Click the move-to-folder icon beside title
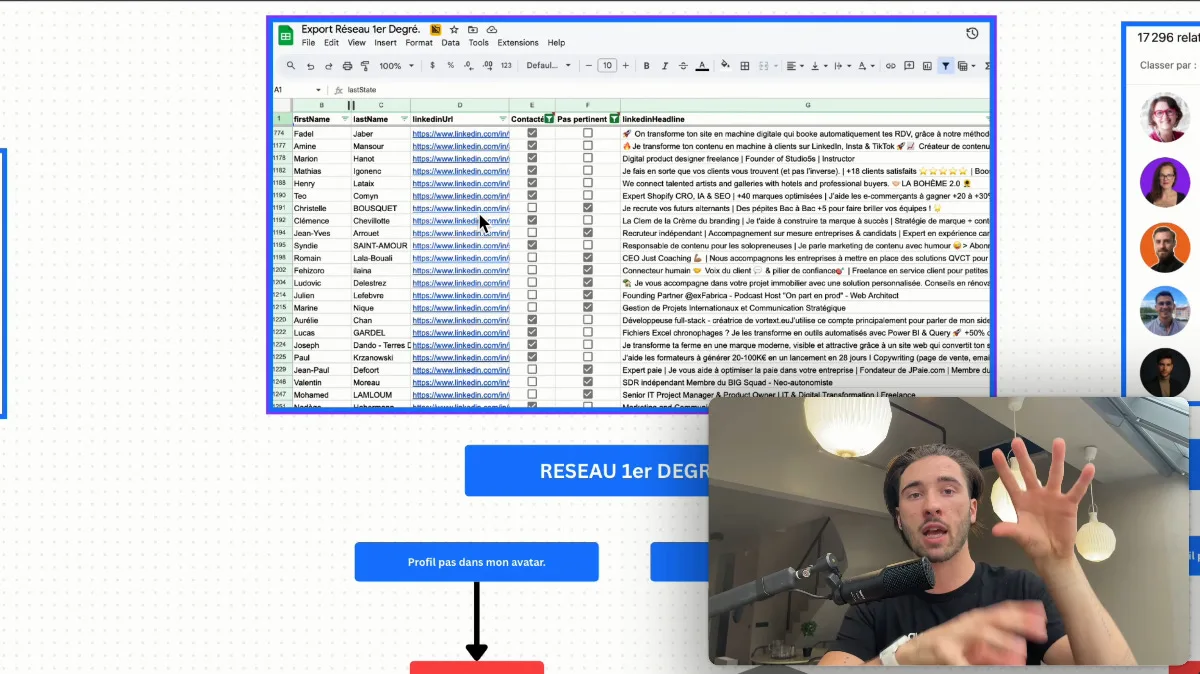Image resolution: width=1200 pixels, height=674 pixels. [x=472, y=30]
